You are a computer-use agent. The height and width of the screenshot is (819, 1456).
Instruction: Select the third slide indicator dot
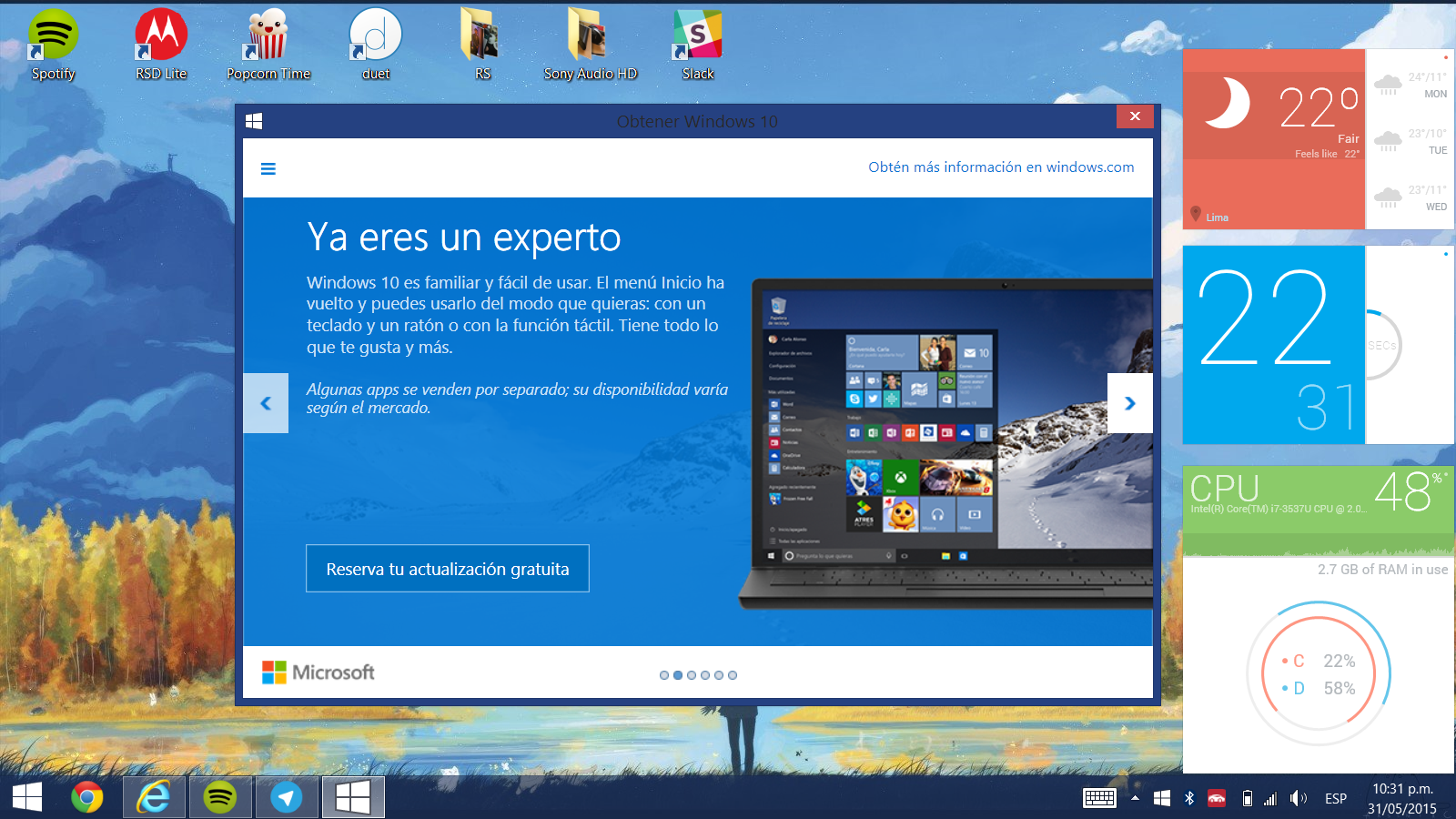coord(692,675)
